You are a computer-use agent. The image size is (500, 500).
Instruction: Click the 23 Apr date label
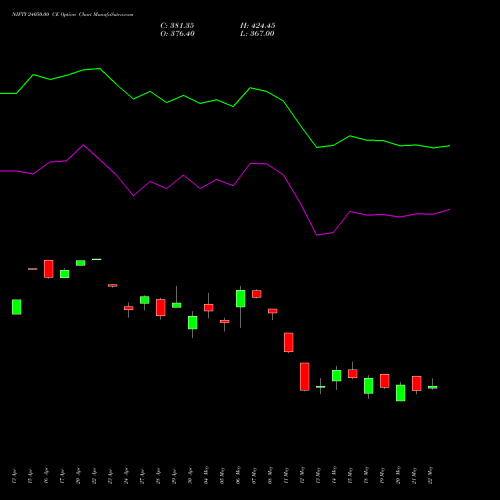click(x=110, y=476)
